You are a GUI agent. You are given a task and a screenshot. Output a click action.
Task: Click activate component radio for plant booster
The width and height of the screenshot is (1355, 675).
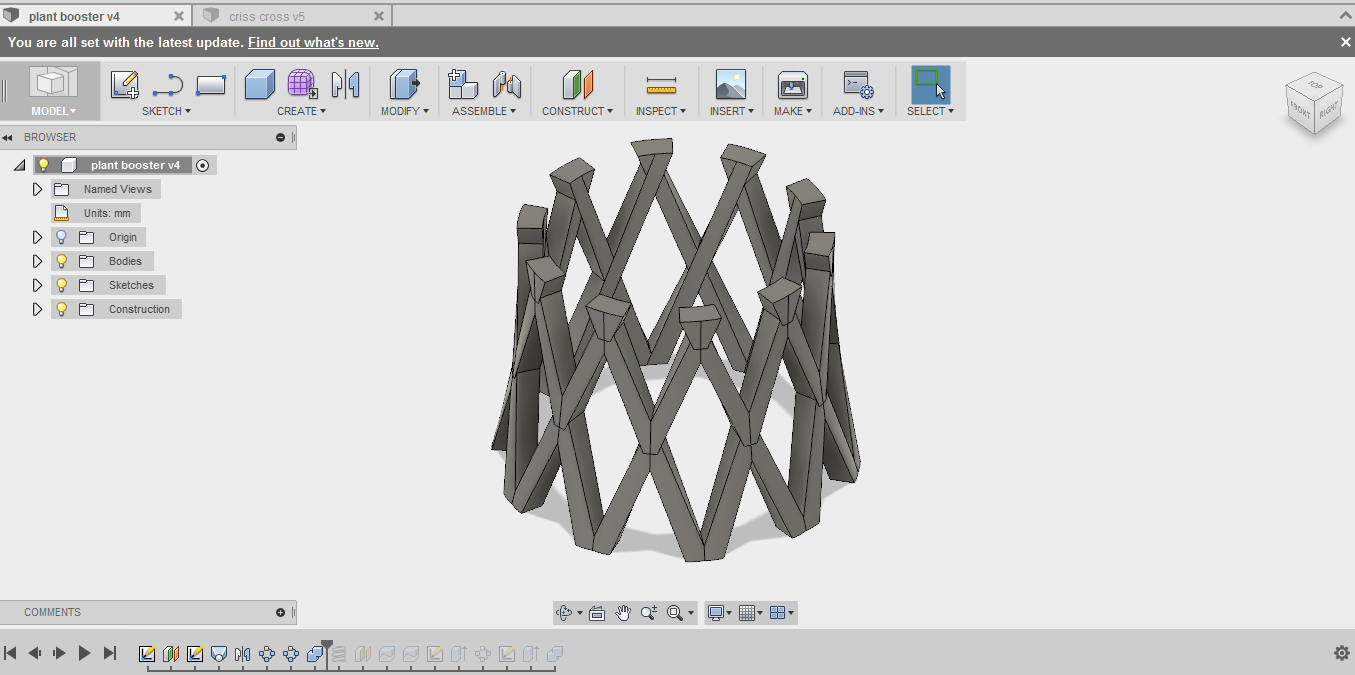(203, 165)
